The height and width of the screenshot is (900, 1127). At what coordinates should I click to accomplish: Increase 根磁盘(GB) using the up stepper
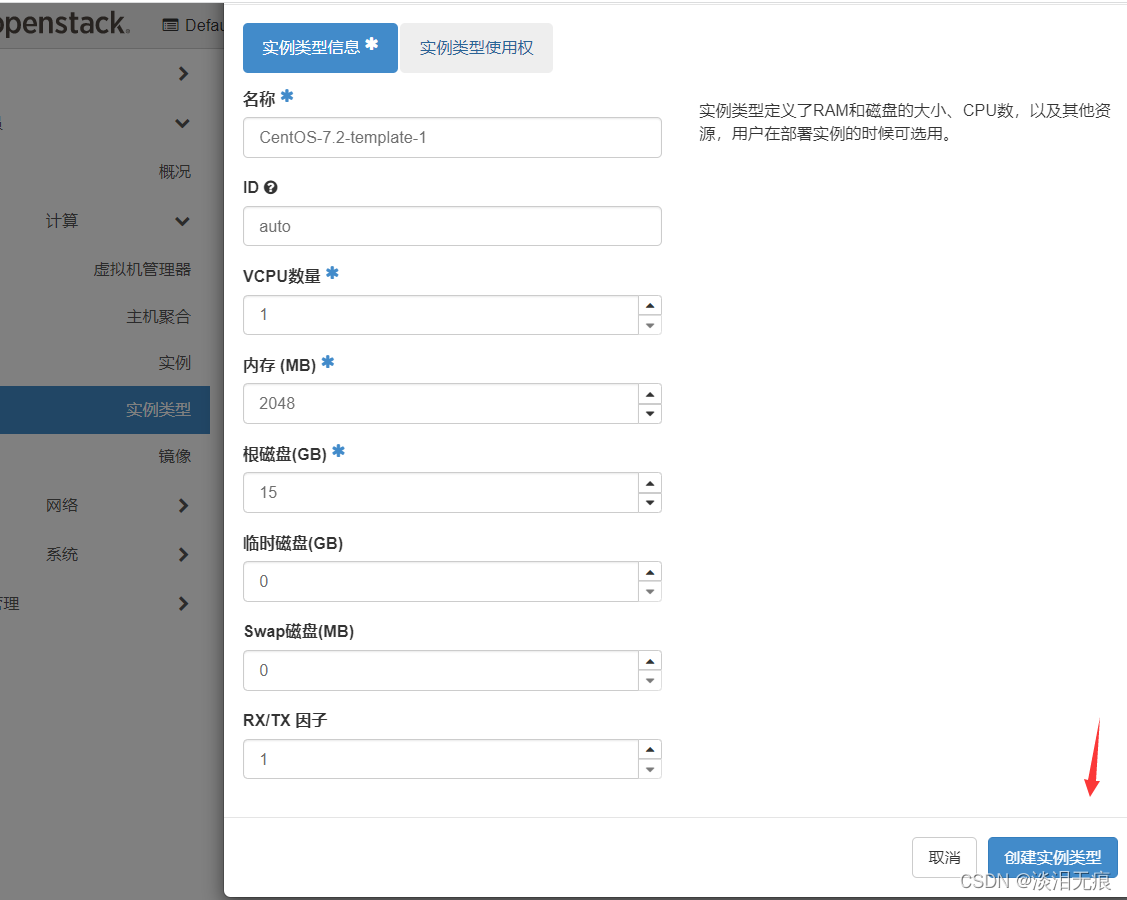[651, 483]
